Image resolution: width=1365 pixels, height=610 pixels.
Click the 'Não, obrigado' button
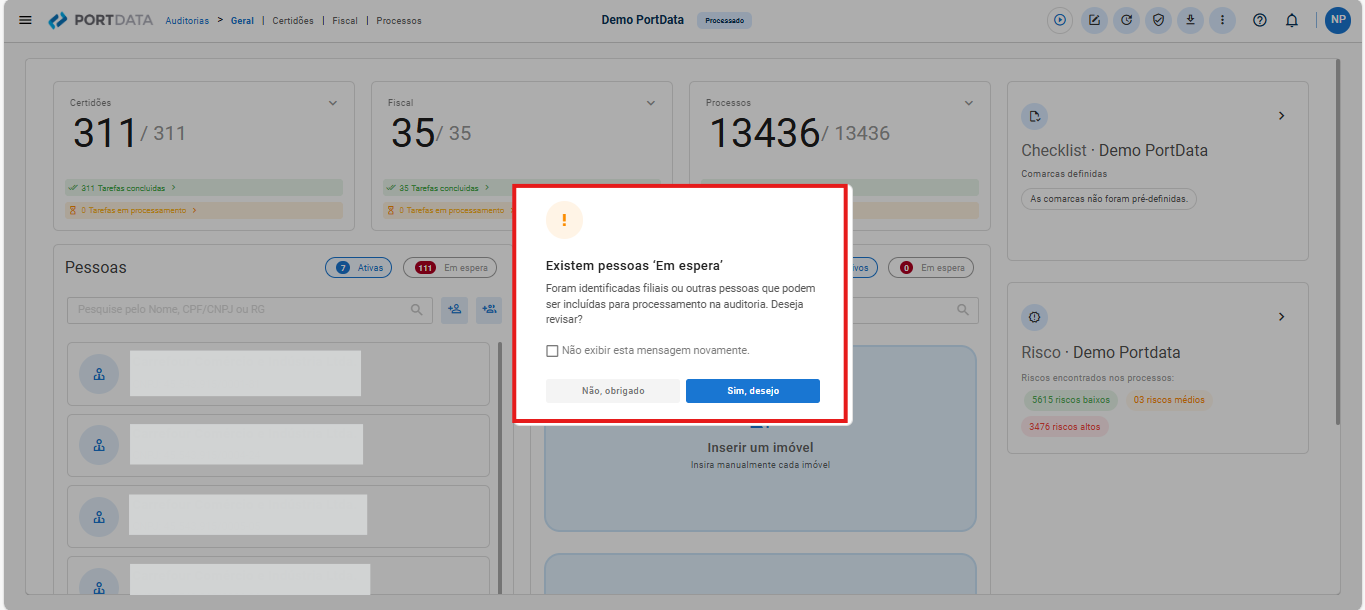pos(613,391)
